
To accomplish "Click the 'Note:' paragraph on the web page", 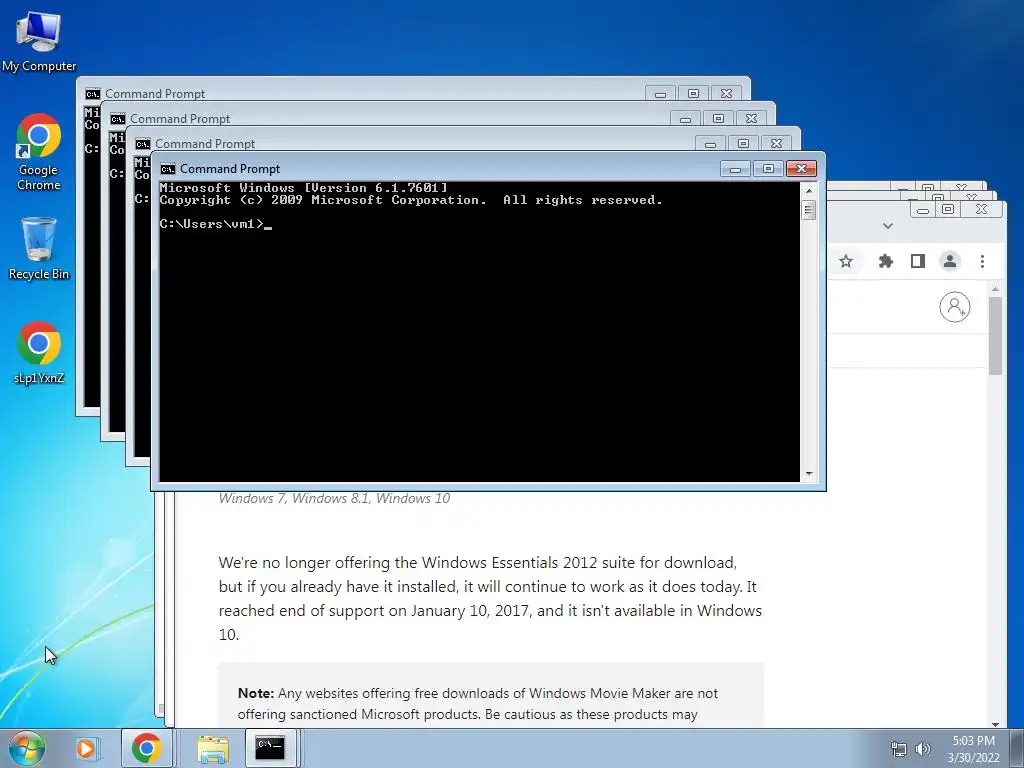I will tap(478, 703).
